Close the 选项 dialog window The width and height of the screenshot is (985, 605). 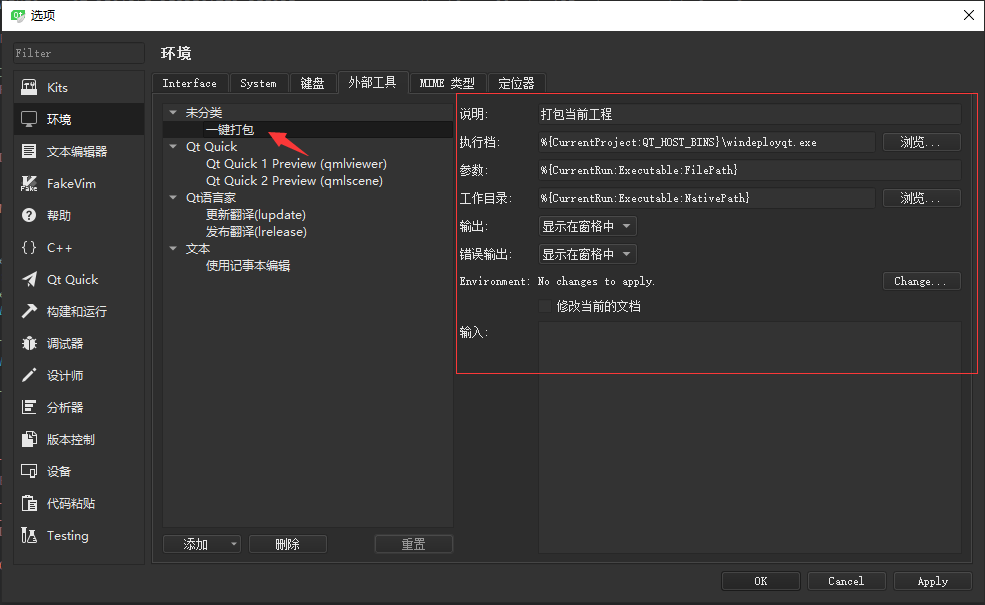(969, 15)
